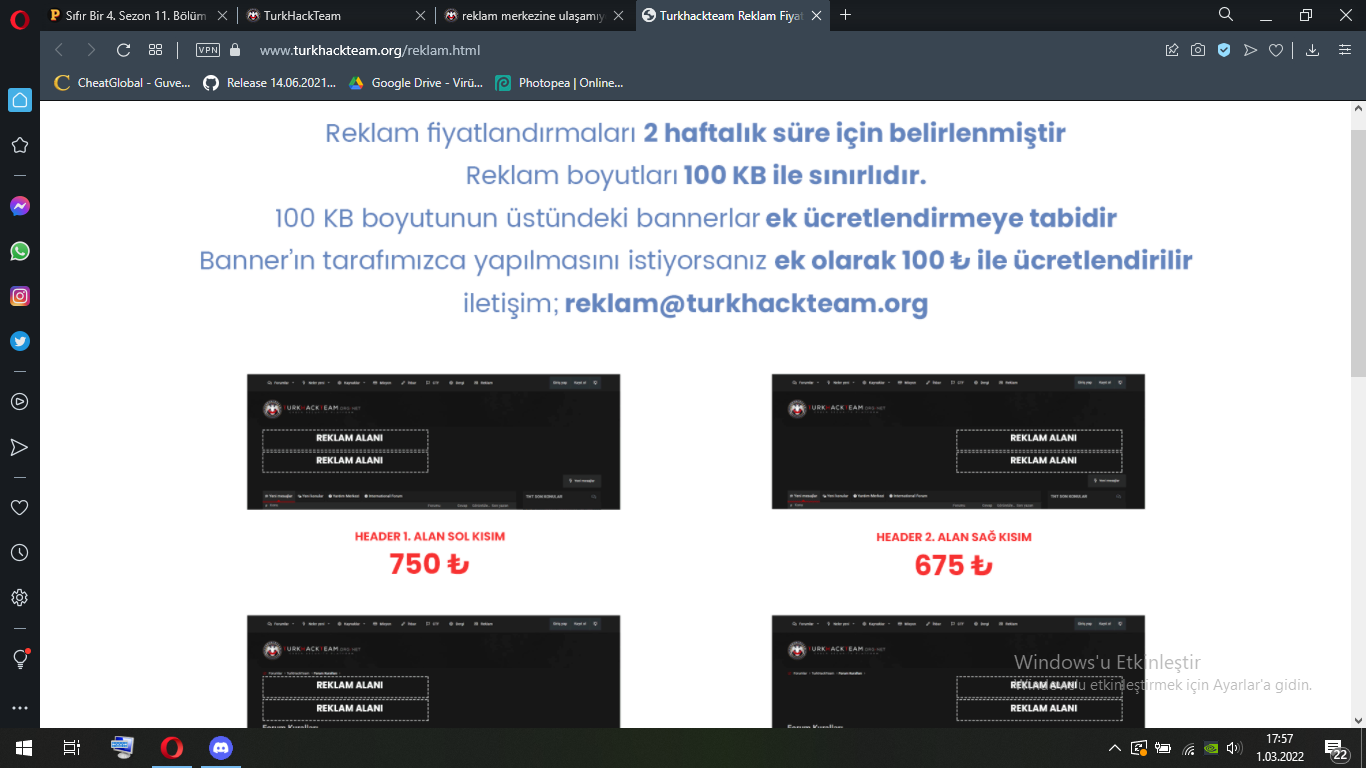Go back to the previous page
This screenshot has height=768, width=1366.
click(x=59, y=50)
